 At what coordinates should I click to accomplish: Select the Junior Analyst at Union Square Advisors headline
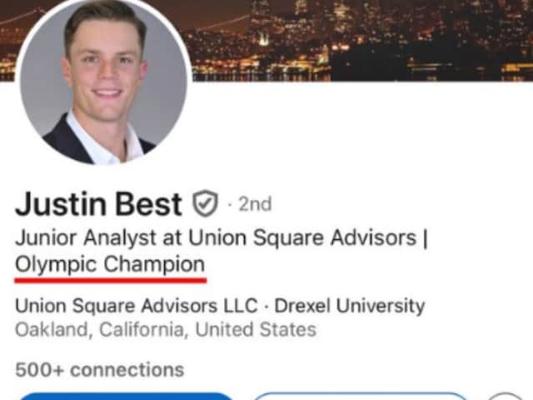pyautogui.click(x=216, y=237)
